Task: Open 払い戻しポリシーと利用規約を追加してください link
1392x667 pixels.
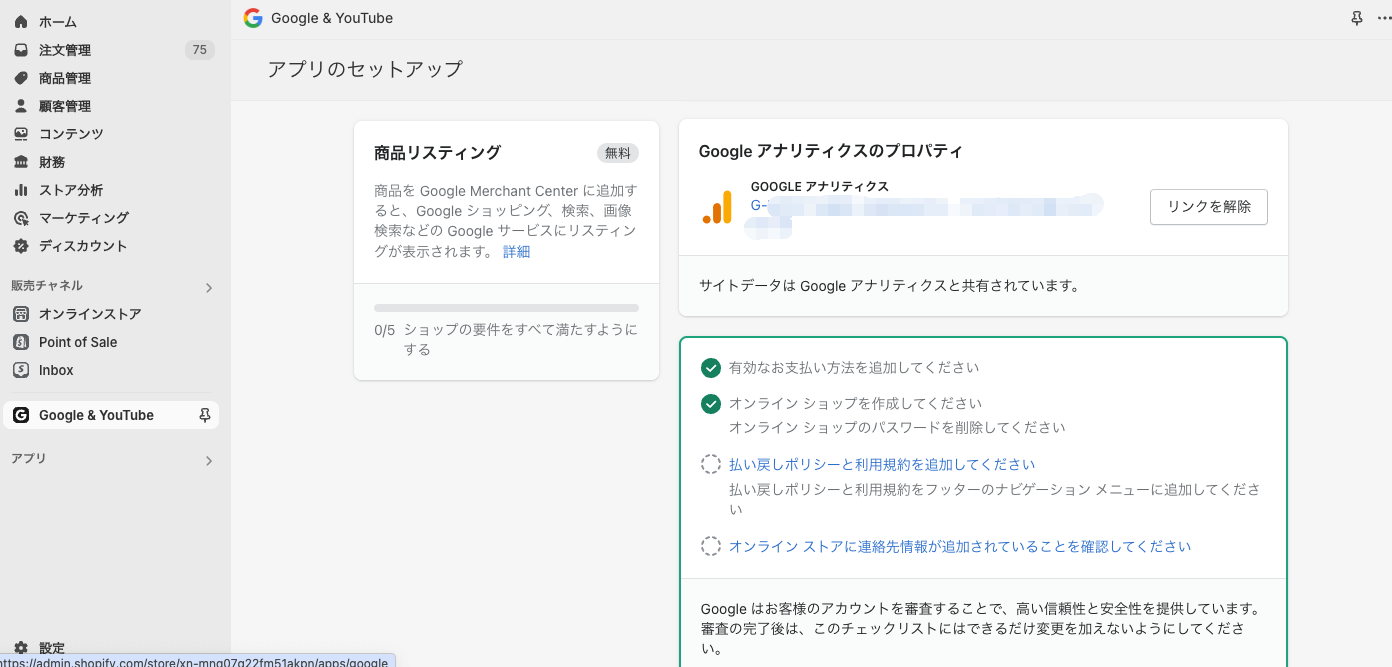Action: (882, 465)
